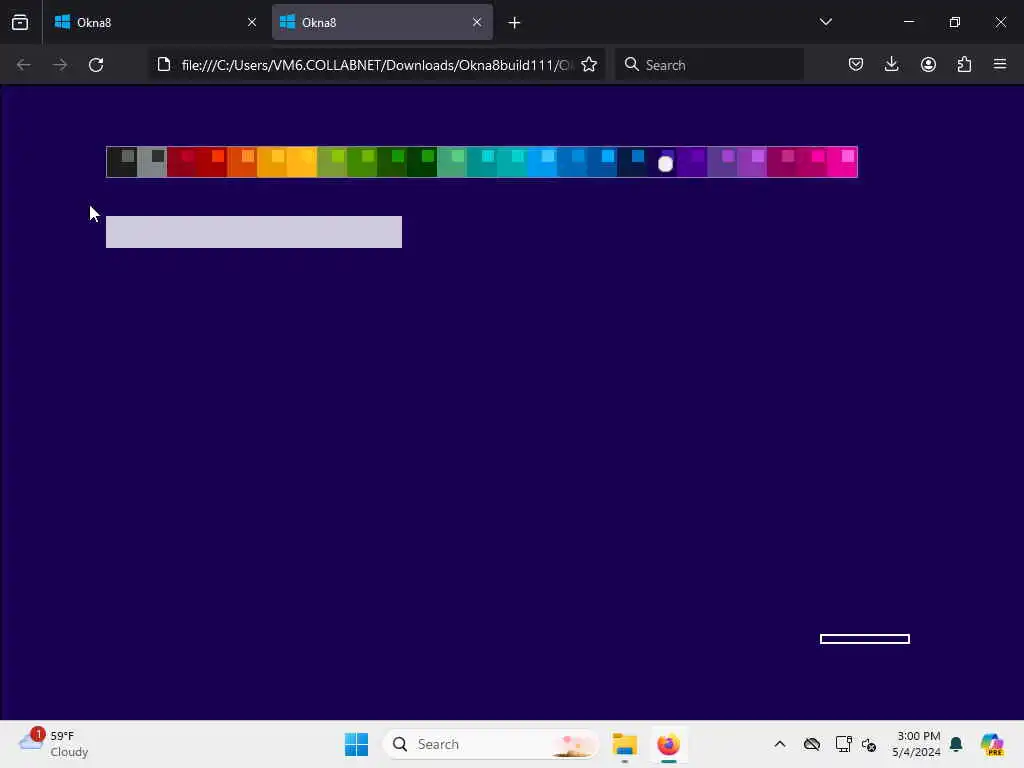Focus the Firefox Search box
The width and height of the screenshot is (1024, 768).
pyautogui.click(x=709, y=65)
